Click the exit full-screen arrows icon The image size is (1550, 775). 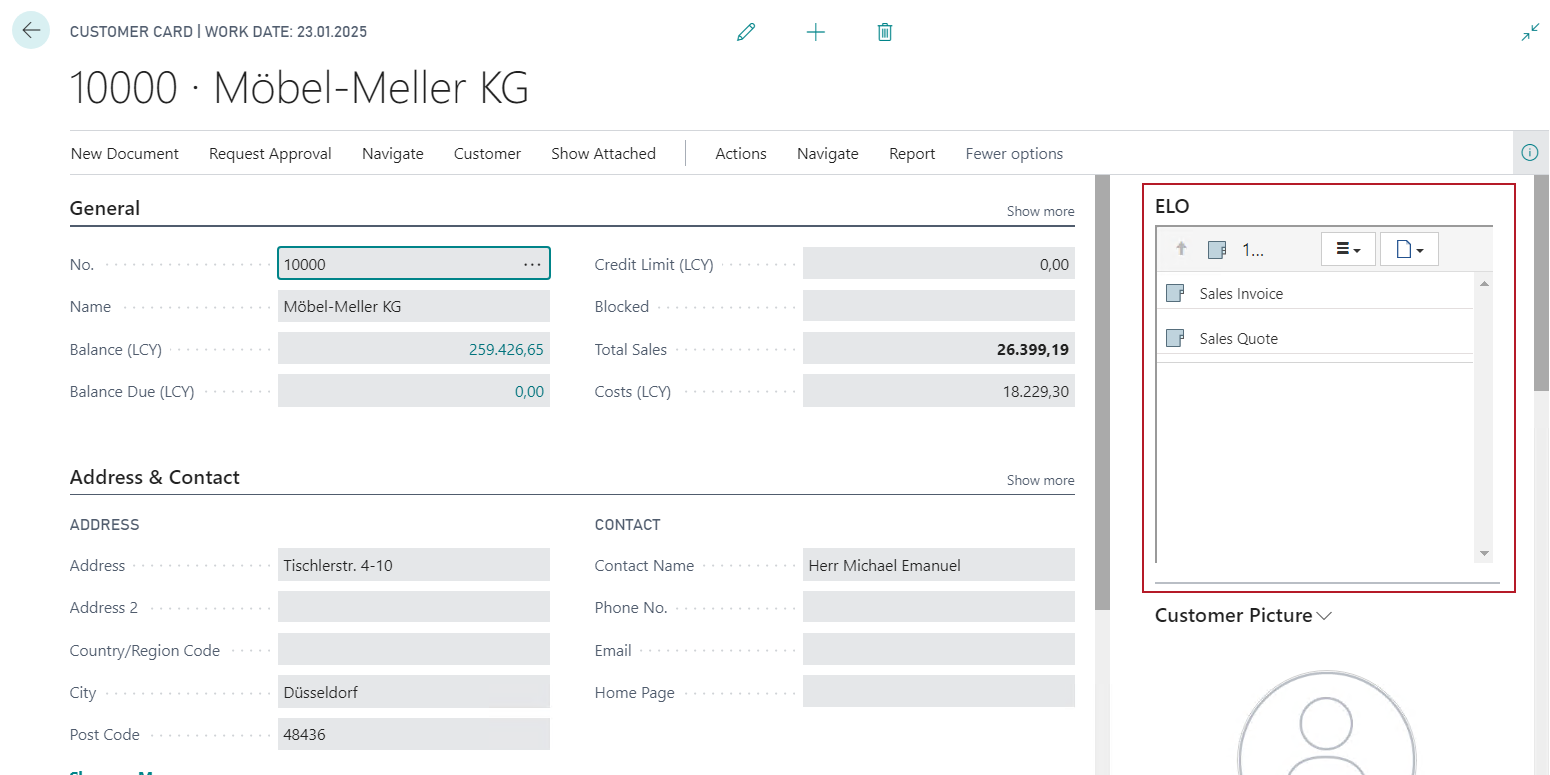click(x=1530, y=31)
